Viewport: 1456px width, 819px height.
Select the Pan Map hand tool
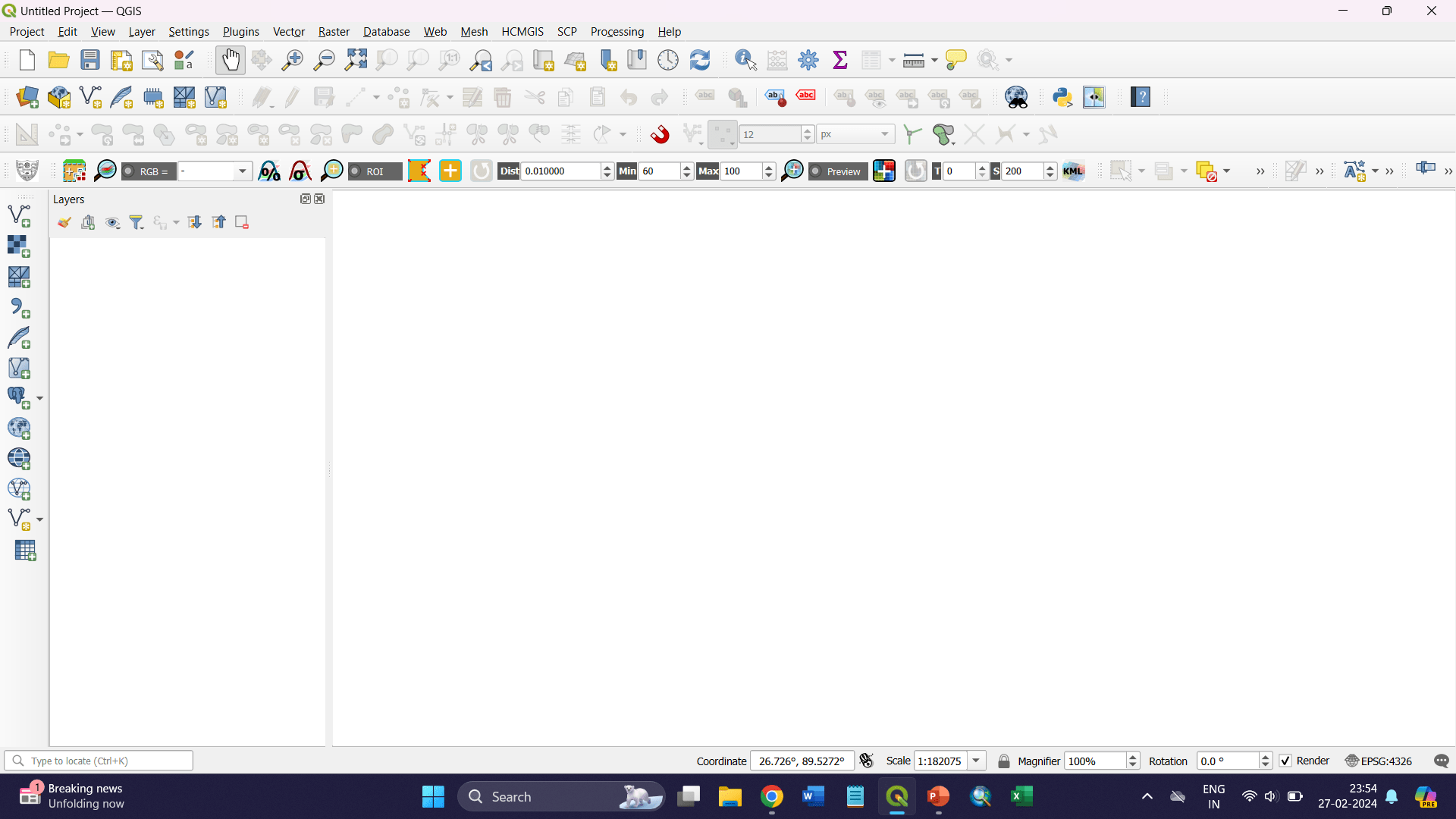click(231, 60)
